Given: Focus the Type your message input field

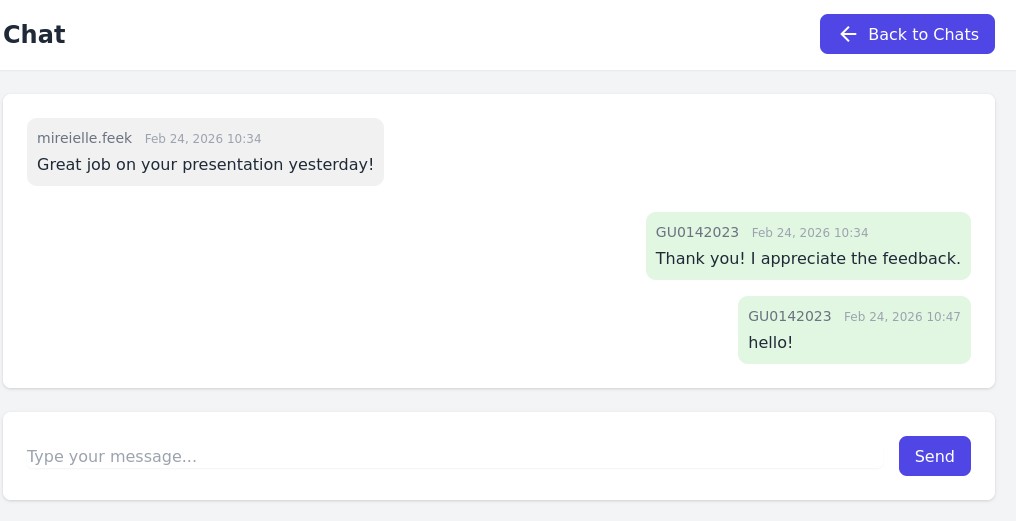Looking at the screenshot, I should (453, 456).
